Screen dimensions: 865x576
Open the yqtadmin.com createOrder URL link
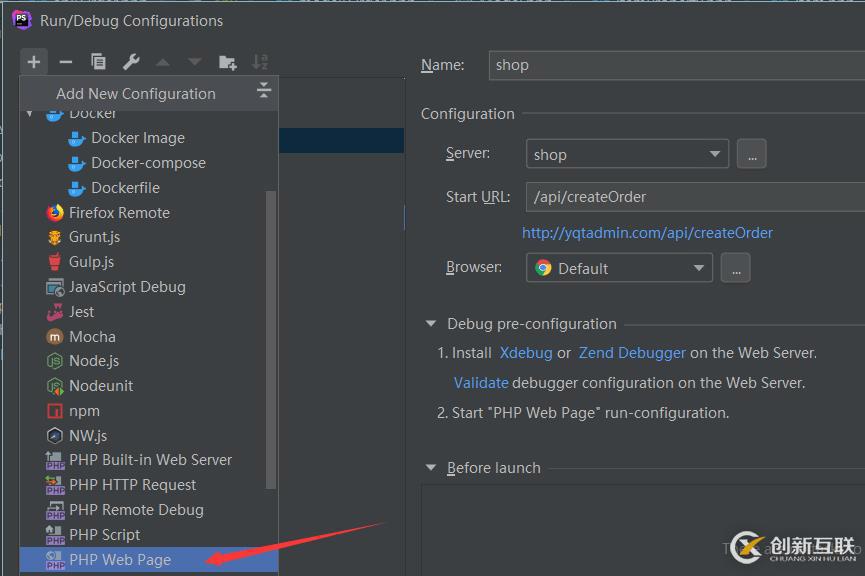647,232
